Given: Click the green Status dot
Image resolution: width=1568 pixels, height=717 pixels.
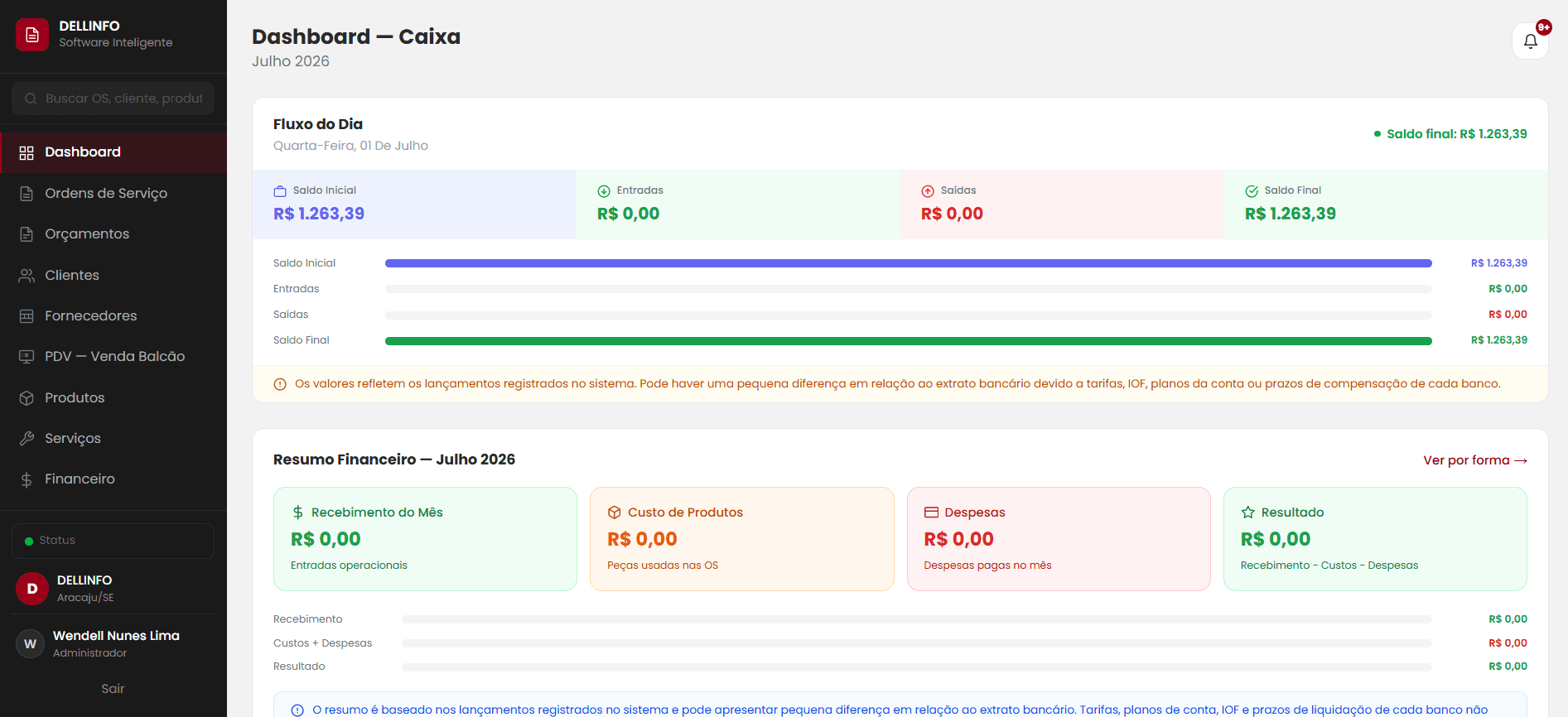Looking at the screenshot, I should [29, 541].
